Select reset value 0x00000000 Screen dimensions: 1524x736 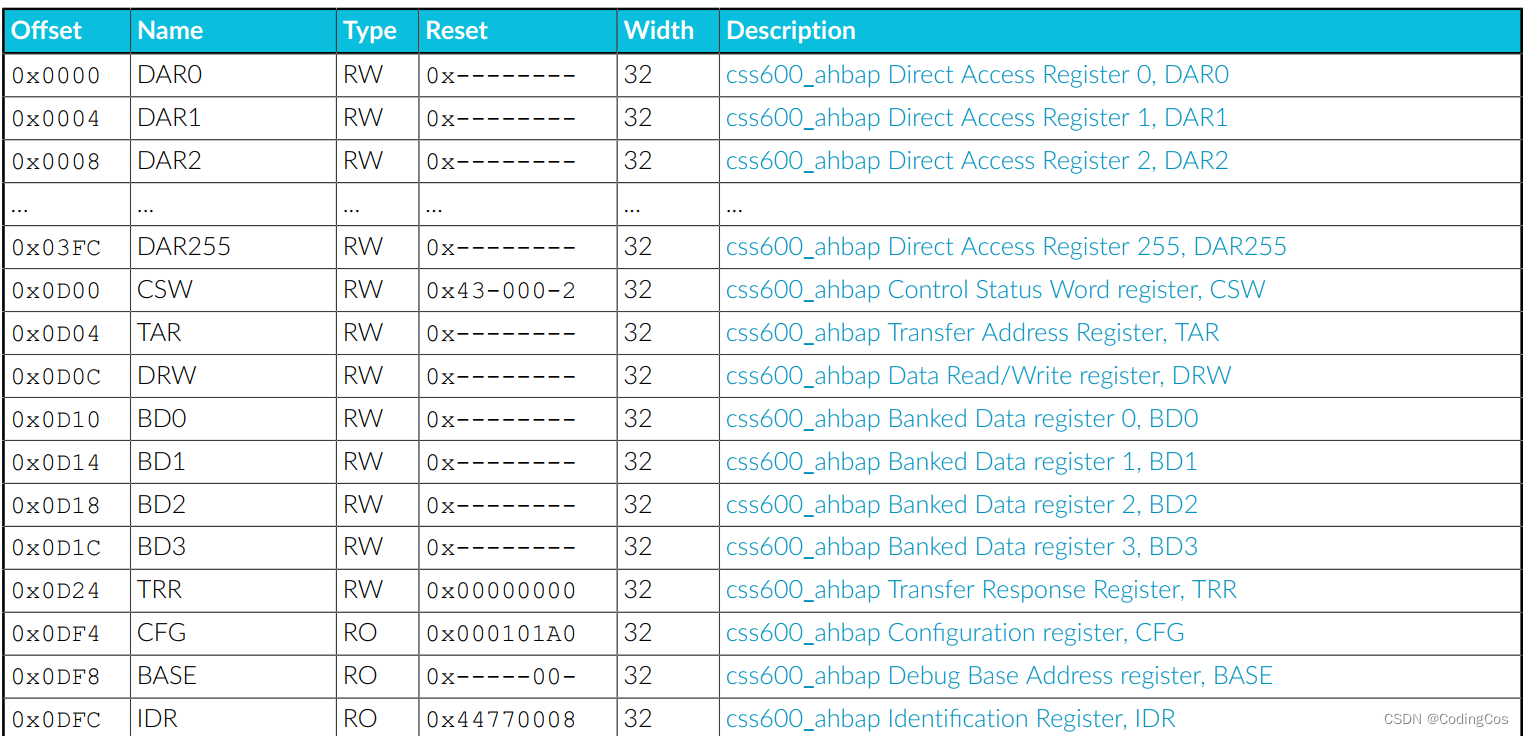pos(501,591)
